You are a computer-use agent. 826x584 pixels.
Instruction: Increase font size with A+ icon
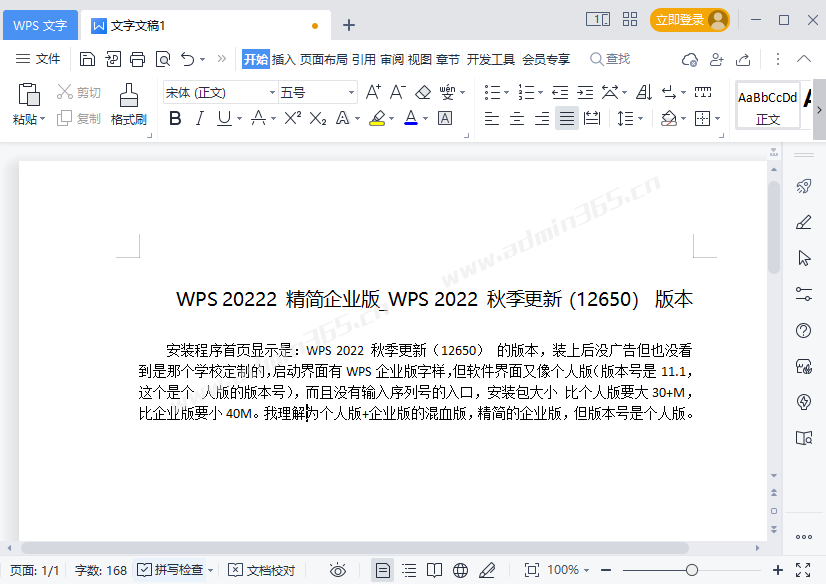click(x=373, y=92)
